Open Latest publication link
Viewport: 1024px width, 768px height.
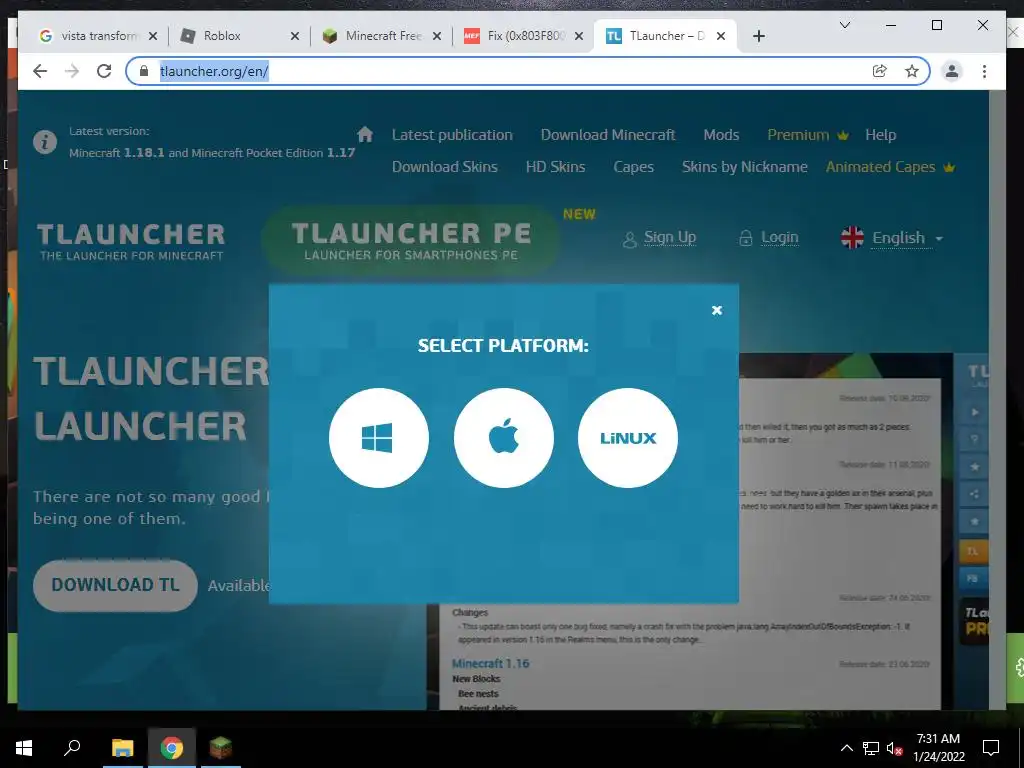pos(452,135)
